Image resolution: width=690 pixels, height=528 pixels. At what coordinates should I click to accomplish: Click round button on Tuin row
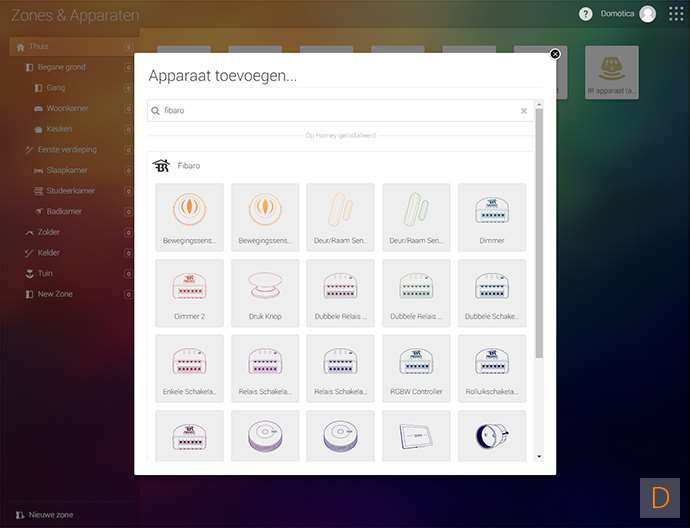[x=128, y=274]
